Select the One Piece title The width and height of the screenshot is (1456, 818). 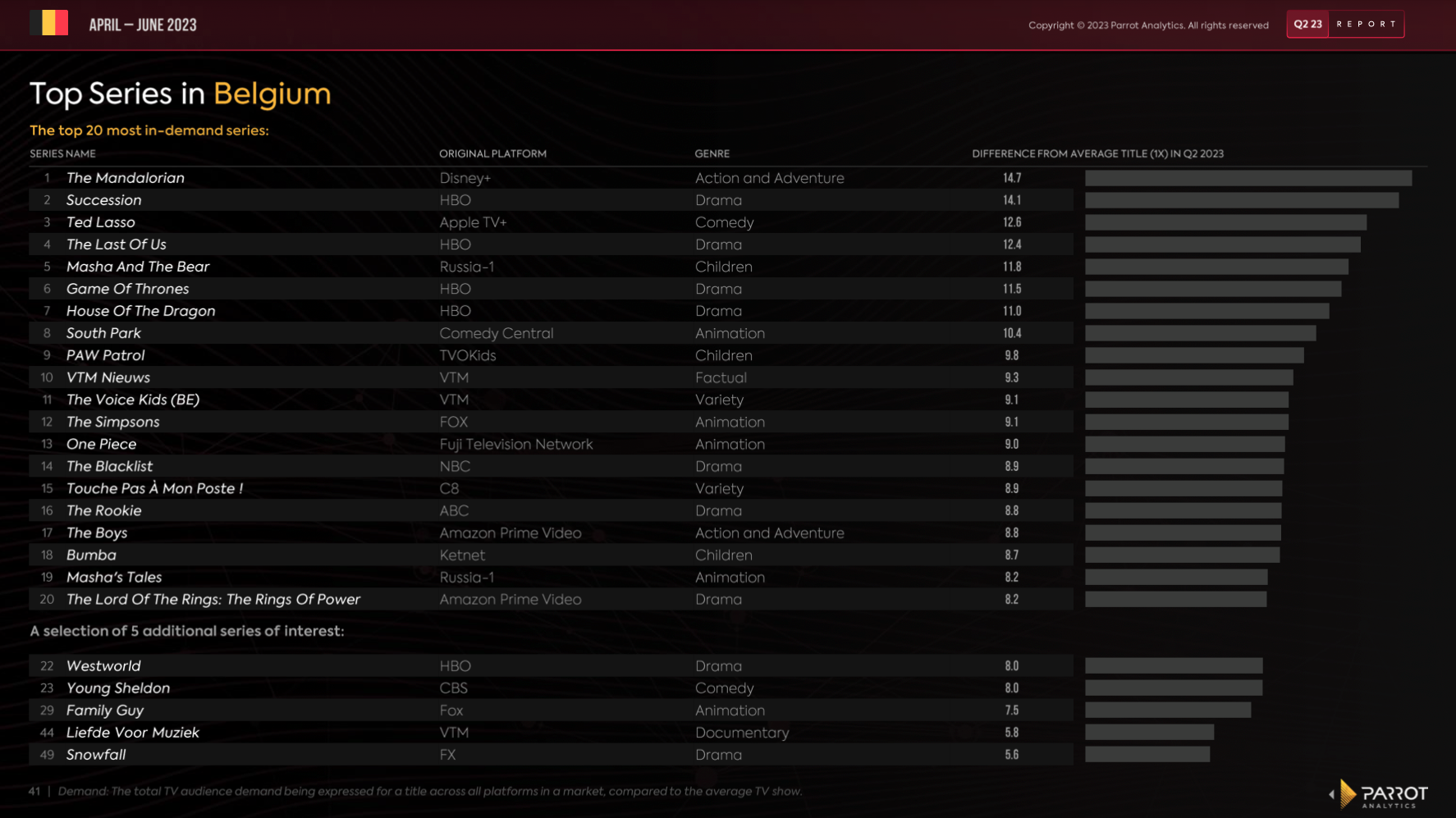click(x=101, y=444)
